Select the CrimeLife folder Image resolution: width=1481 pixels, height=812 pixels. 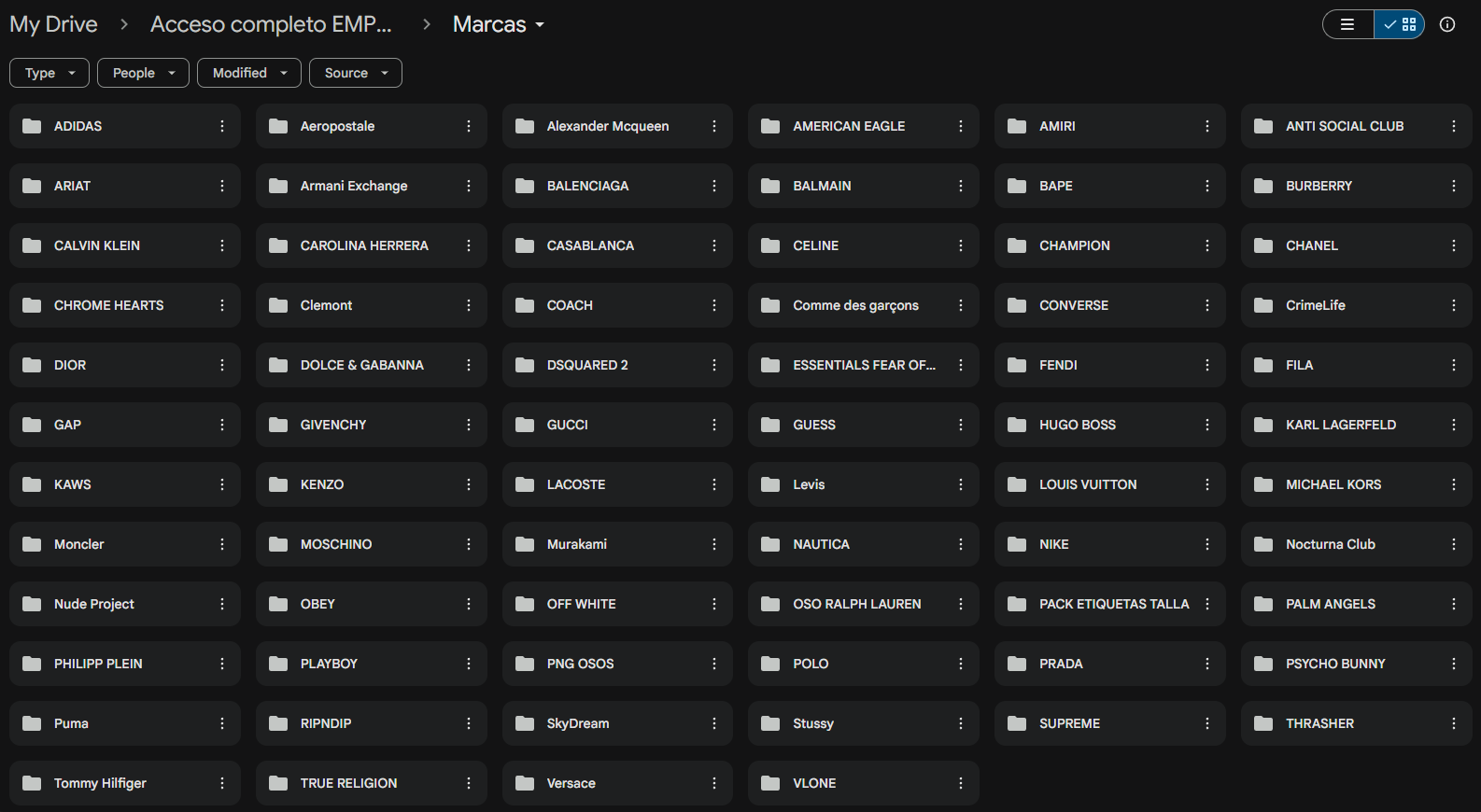tap(1357, 305)
